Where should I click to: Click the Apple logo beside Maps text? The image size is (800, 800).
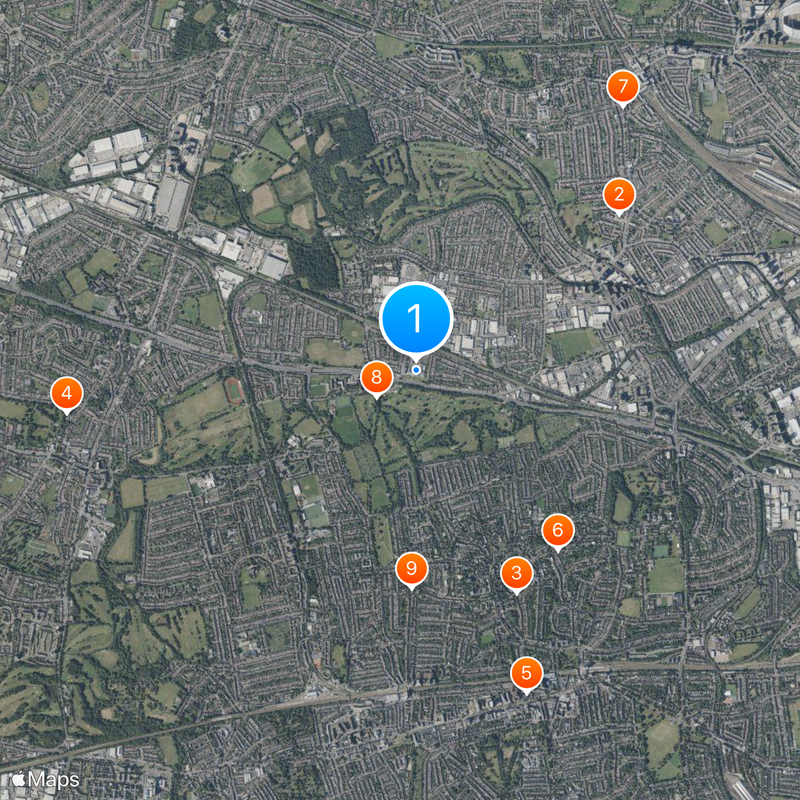point(19,779)
